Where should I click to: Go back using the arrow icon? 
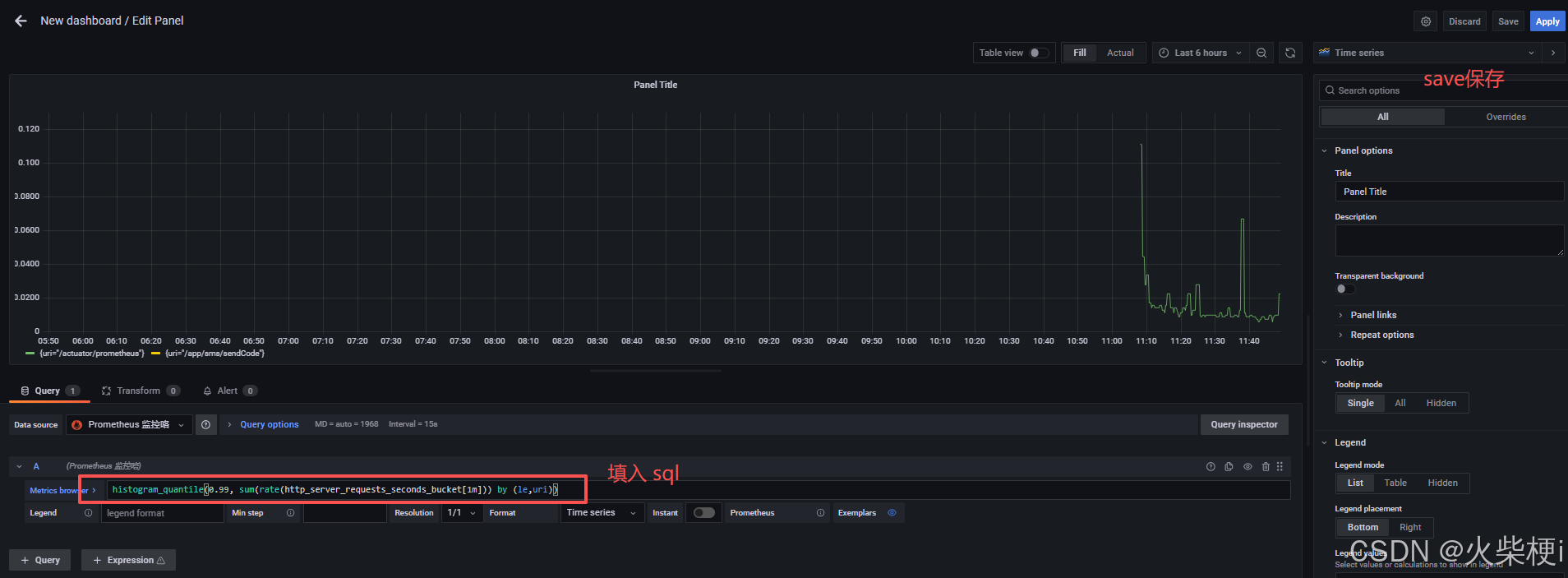(21, 21)
